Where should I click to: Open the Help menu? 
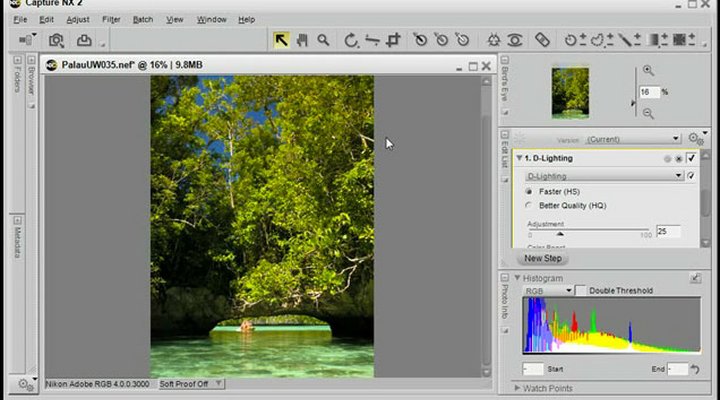click(x=247, y=20)
